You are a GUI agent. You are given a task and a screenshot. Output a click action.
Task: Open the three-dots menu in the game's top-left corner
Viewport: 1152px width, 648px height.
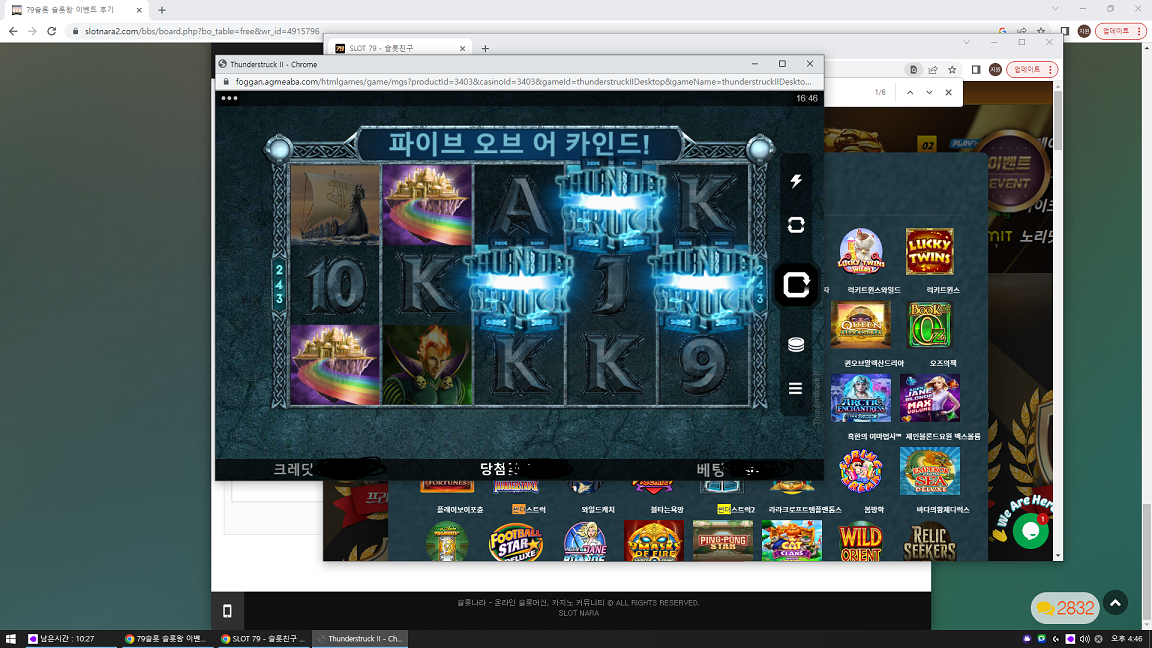coord(229,98)
